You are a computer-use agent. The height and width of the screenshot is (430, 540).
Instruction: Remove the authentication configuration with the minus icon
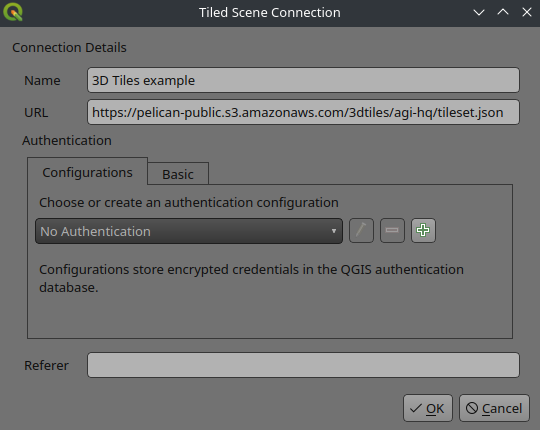[392, 230]
